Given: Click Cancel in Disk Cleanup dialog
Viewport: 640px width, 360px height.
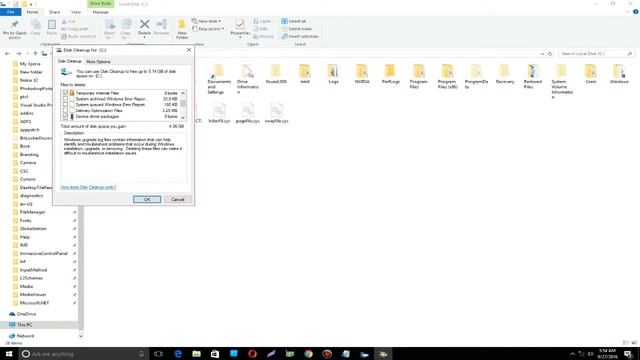Looking at the screenshot, I should coord(178,199).
